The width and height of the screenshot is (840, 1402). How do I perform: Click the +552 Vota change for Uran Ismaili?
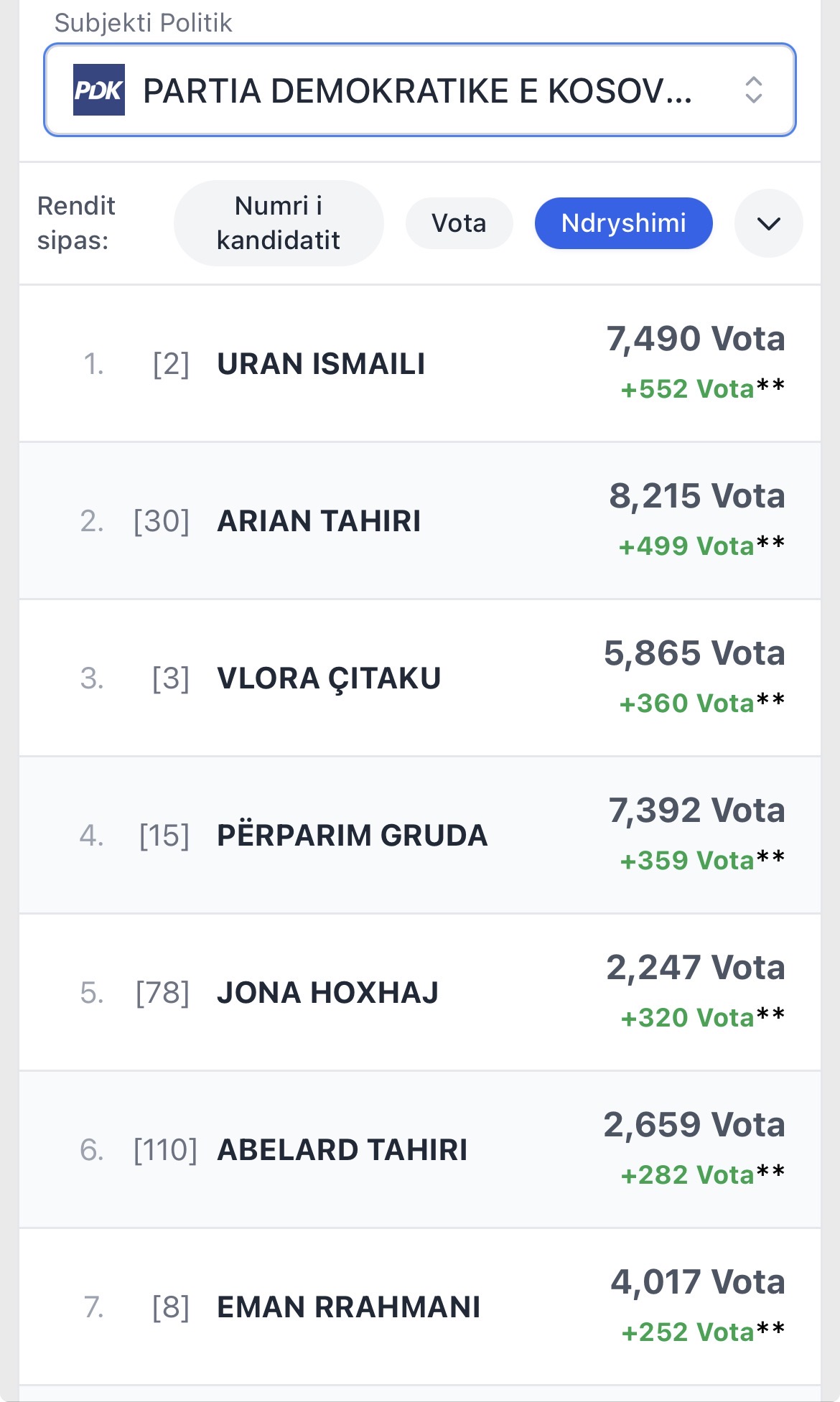tap(687, 389)
